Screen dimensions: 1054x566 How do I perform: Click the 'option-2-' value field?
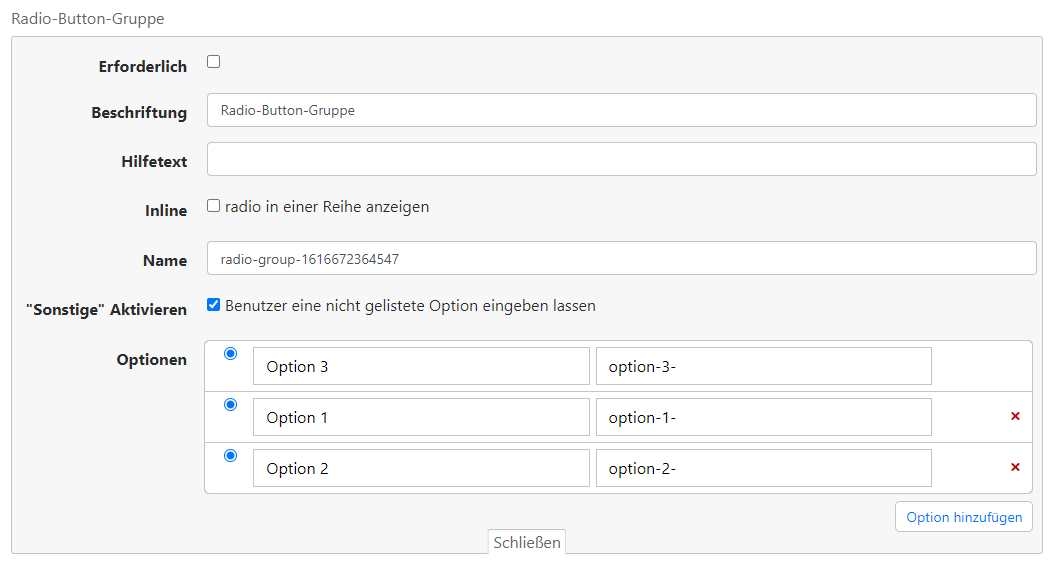tap(764, 469)
